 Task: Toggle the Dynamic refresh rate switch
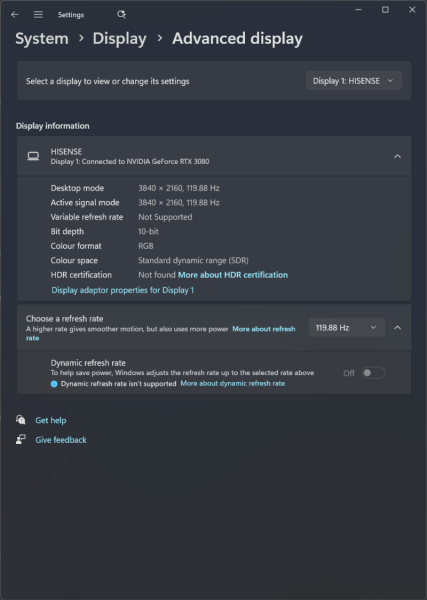point(373,373)
